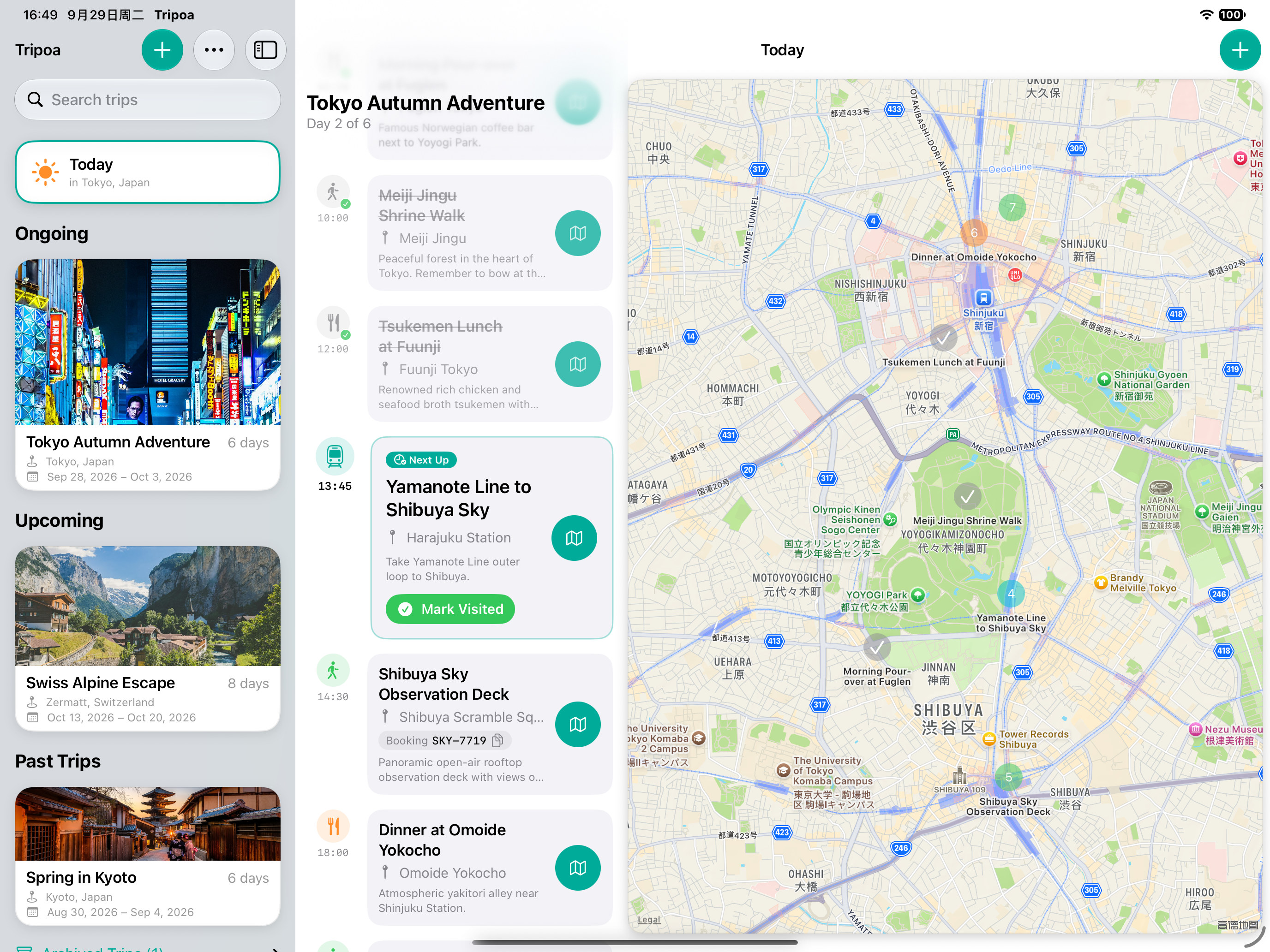Add a new stop with top-right plus button
This screenshot has width=1270, height=952.
click(1240, 50)
